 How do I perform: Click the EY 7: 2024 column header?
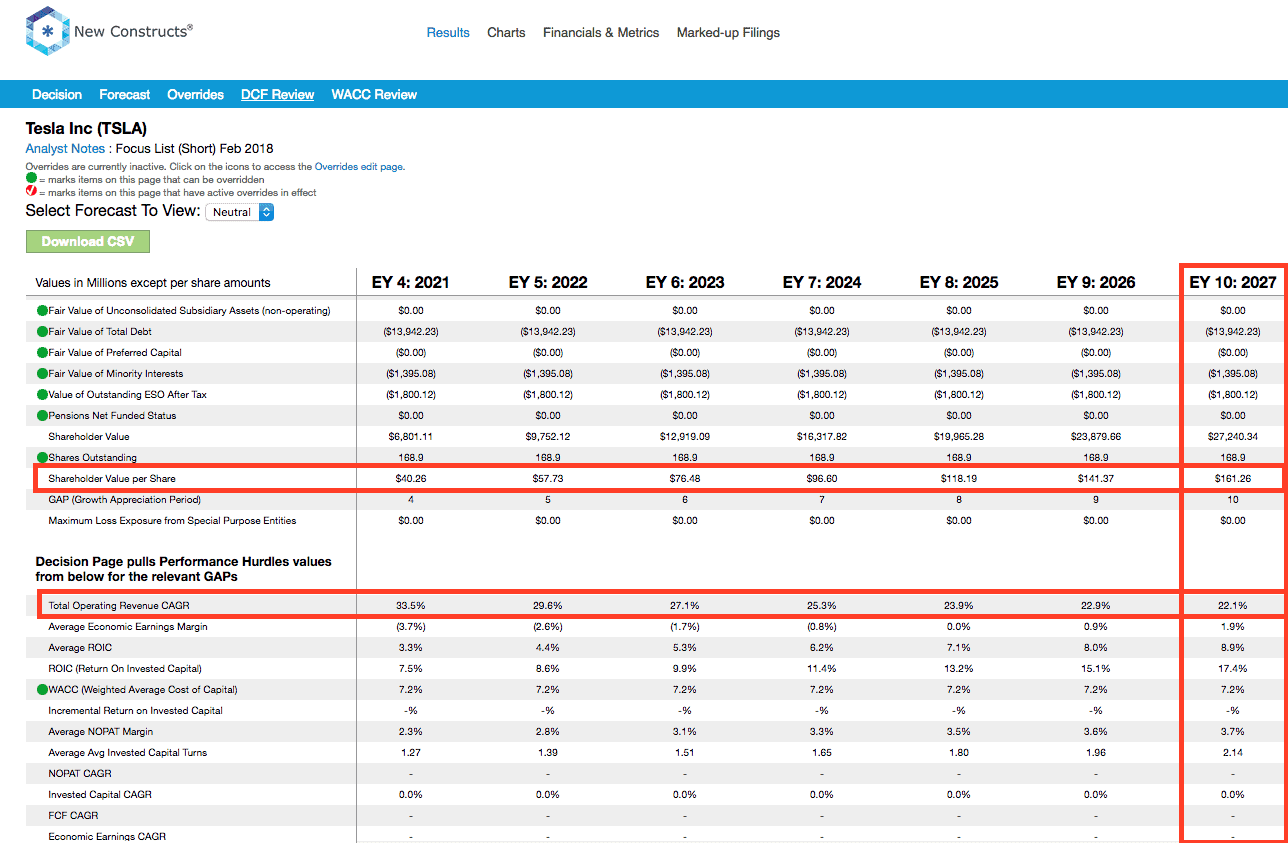click(822, 283)
